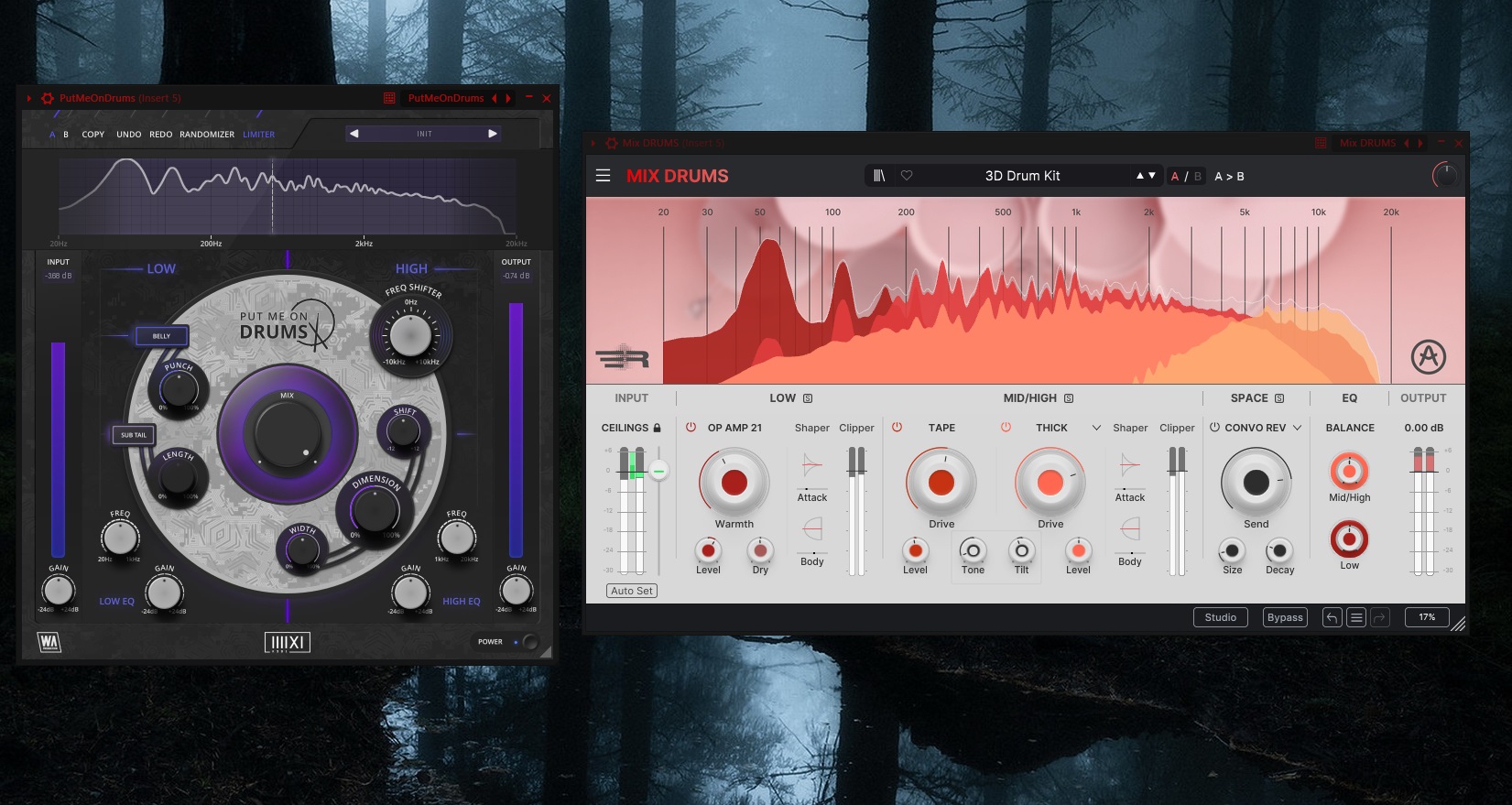The image size is (1512, 805).
Task: Click COPY in the PutMeOnDrums toolbar
Action: click(93, 135)
